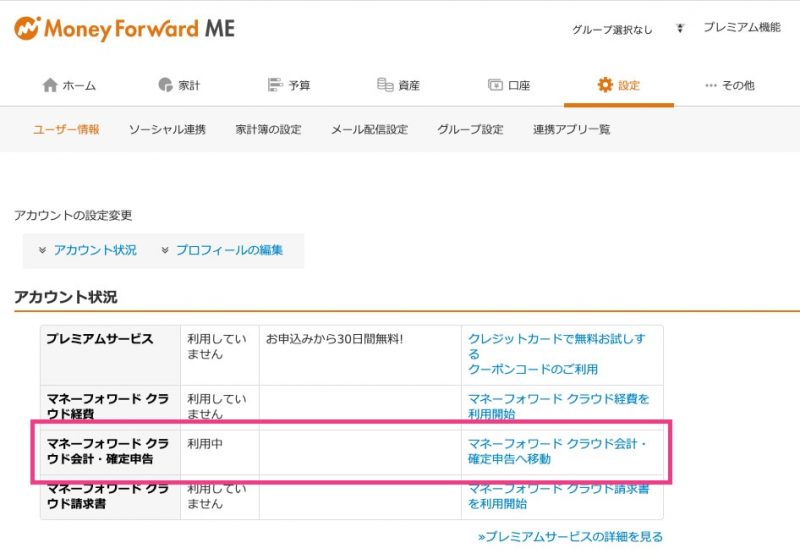This screenshot has width=800, height=559.
Task: Click the pie chart icon beside 家計
Action: point(165,85)
